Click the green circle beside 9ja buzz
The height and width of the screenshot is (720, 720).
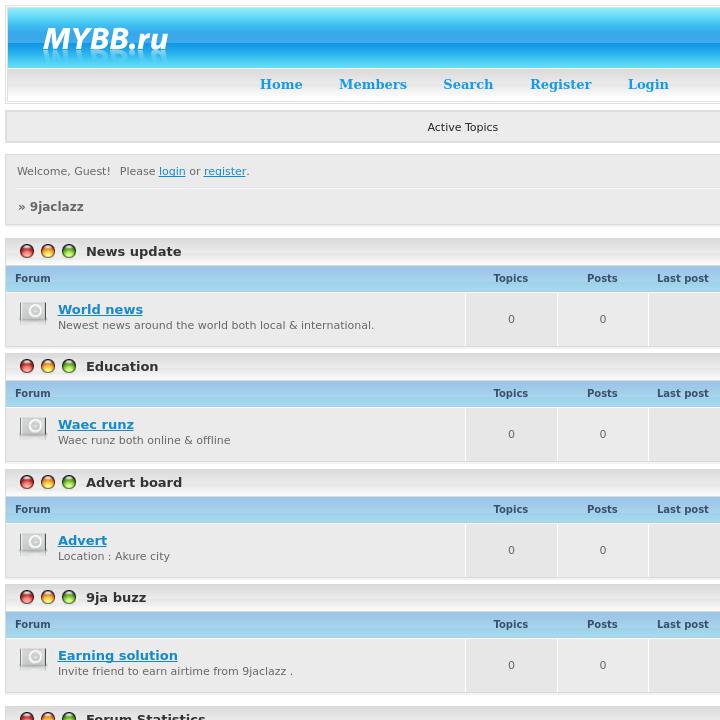coord(69,598)
